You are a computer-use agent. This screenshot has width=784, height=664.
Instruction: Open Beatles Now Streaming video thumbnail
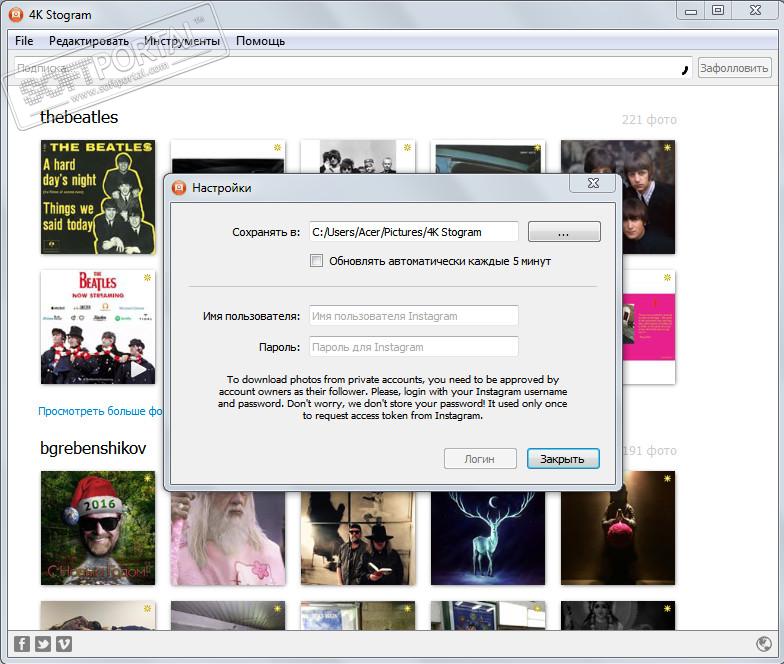98,327
